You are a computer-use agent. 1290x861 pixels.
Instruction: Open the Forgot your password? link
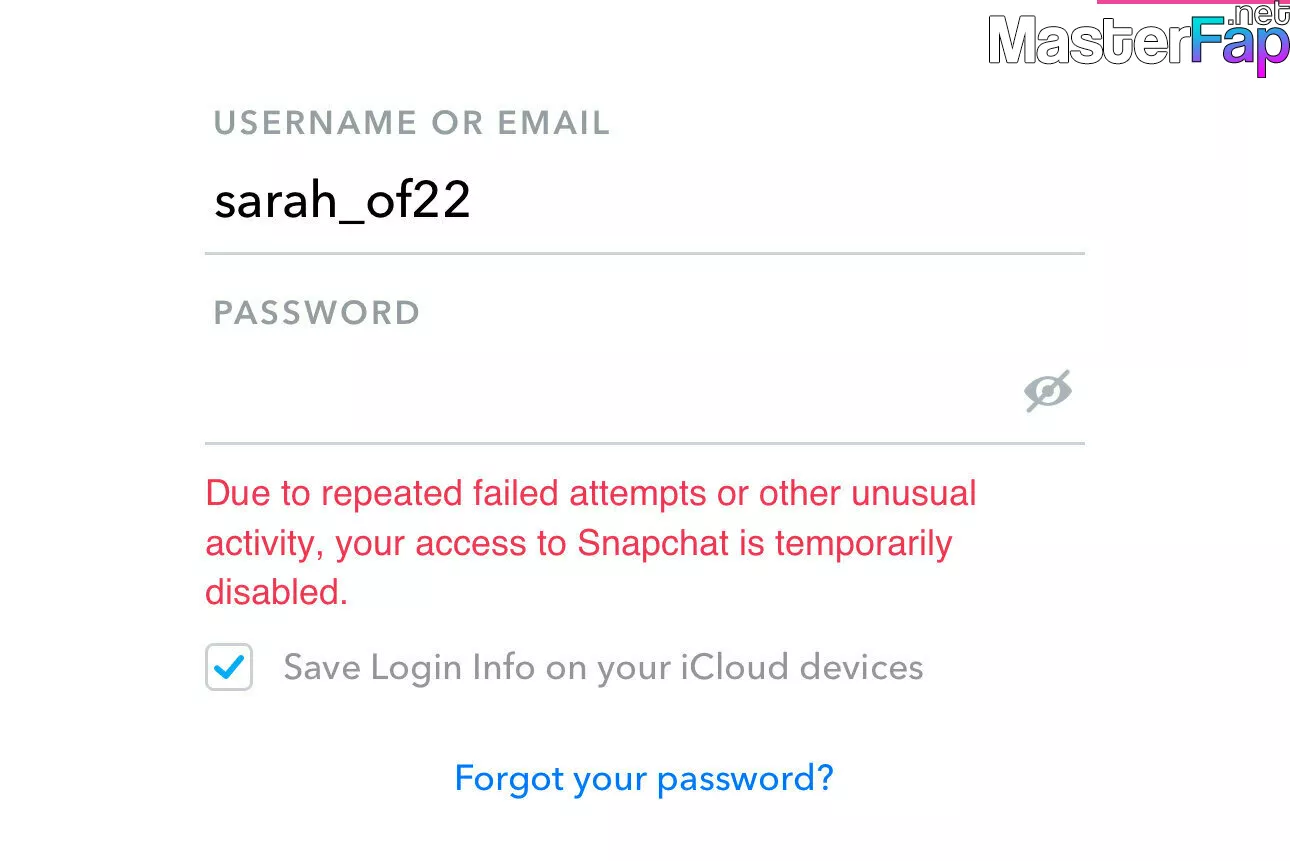(x=644, y=778)
